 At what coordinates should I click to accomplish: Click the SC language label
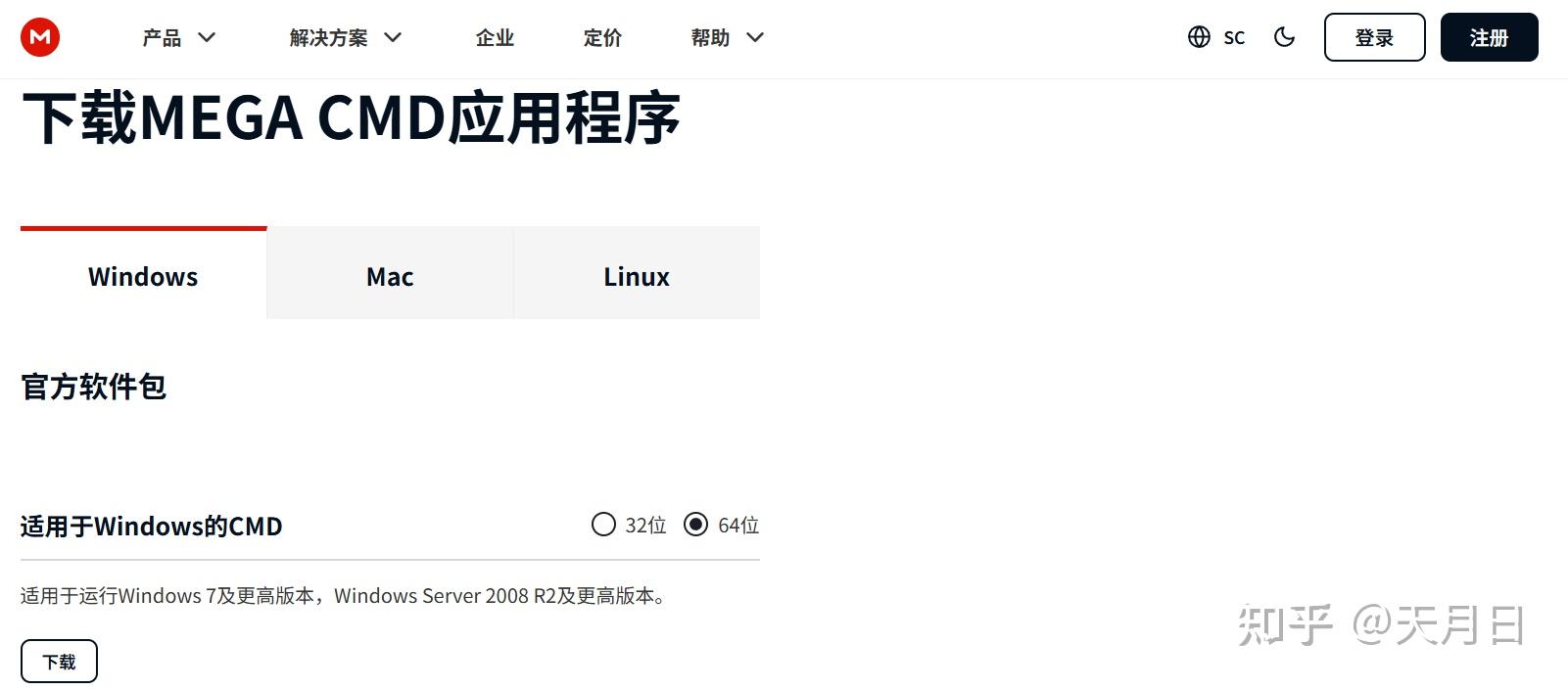click(1234, 38)
